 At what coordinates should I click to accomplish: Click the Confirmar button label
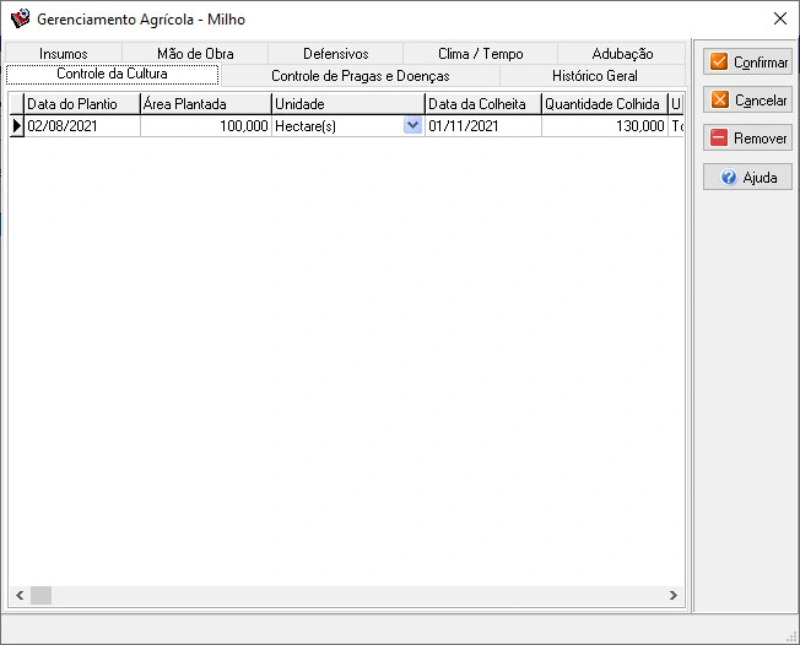[x=761, y=62]
